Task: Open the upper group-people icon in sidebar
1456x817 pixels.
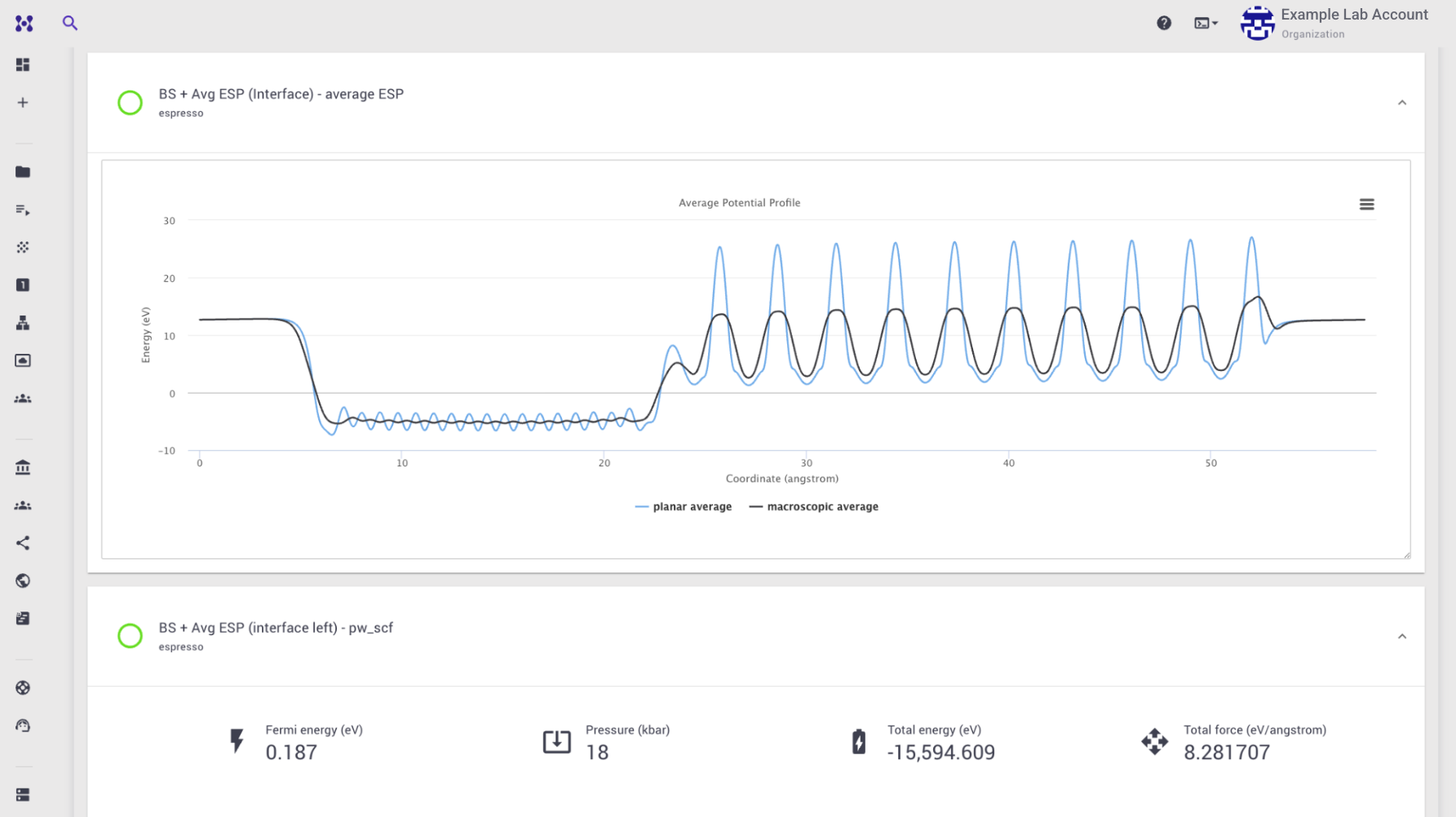Action: pos(23,399)
